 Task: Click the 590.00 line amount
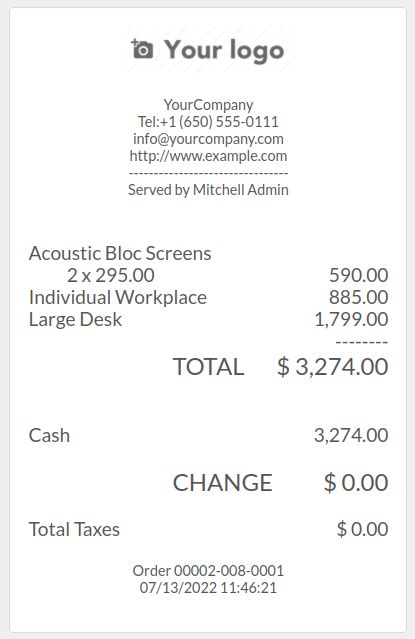pos(358,275)
